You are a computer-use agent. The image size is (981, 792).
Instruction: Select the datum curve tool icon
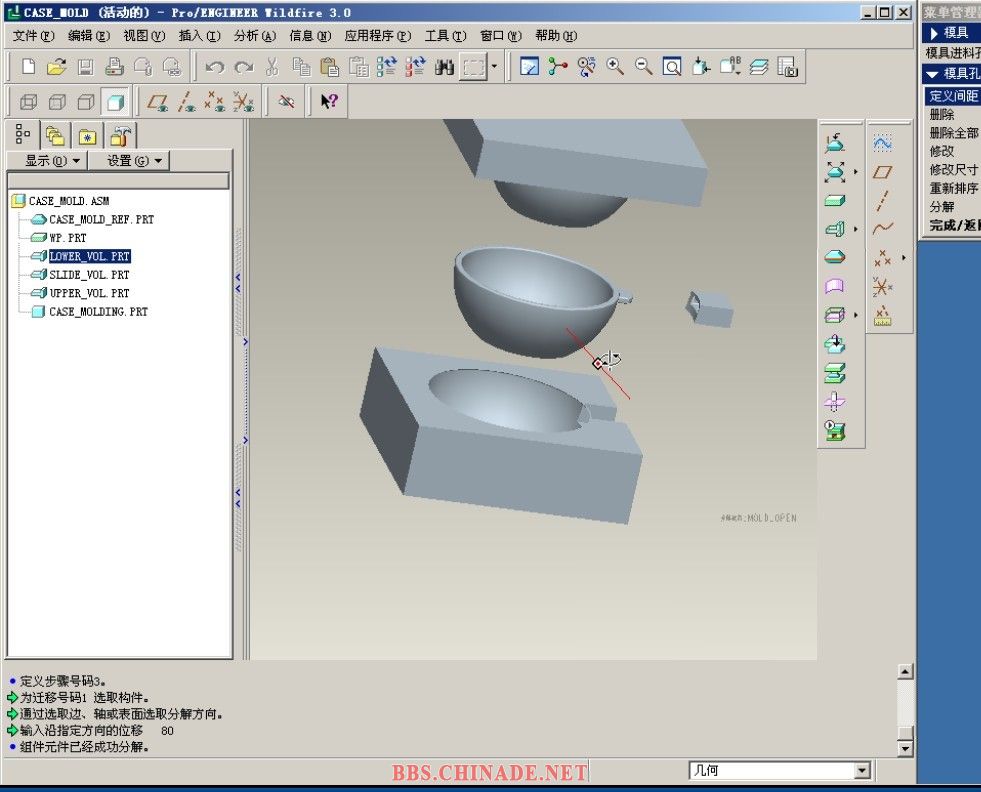(x=882, y=229)
